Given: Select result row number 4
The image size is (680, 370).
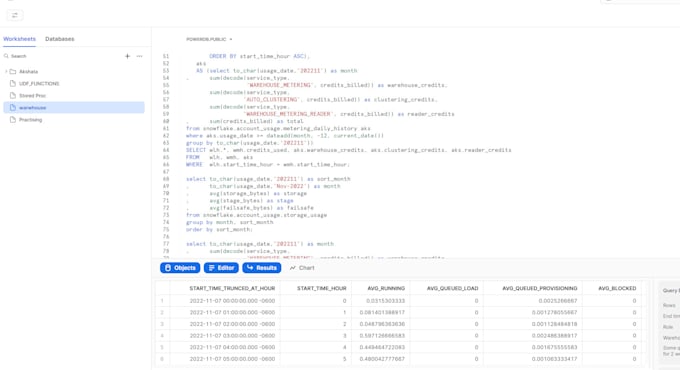Looking at the screenshot, I should tap(162, 336).
